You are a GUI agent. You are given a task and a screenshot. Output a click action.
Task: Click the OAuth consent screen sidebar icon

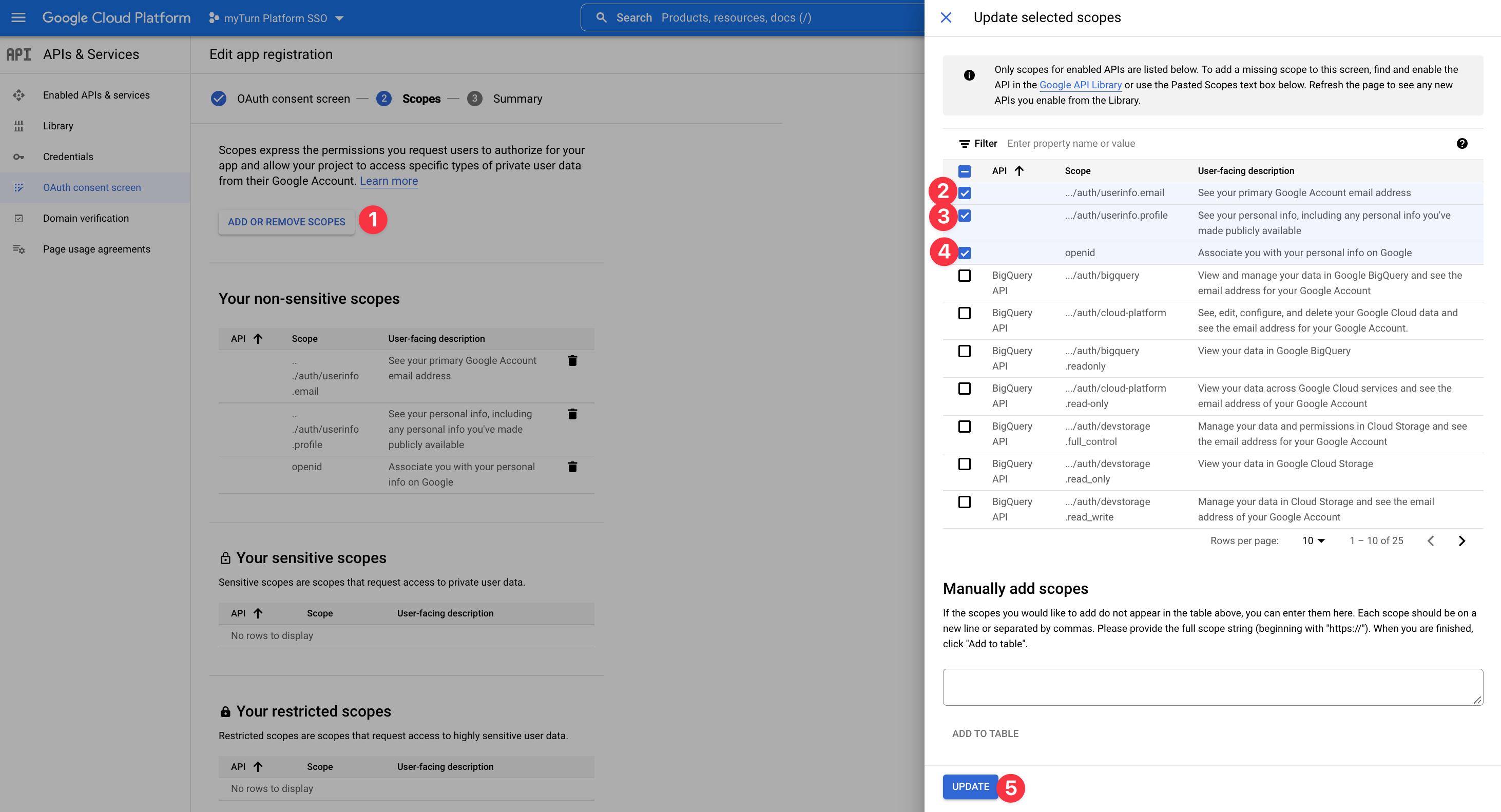(x=18, y=187)
